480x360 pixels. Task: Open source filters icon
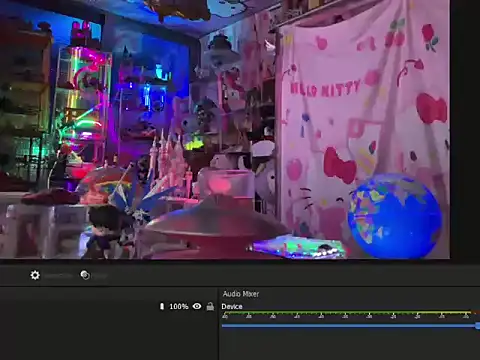coord(85,275)
